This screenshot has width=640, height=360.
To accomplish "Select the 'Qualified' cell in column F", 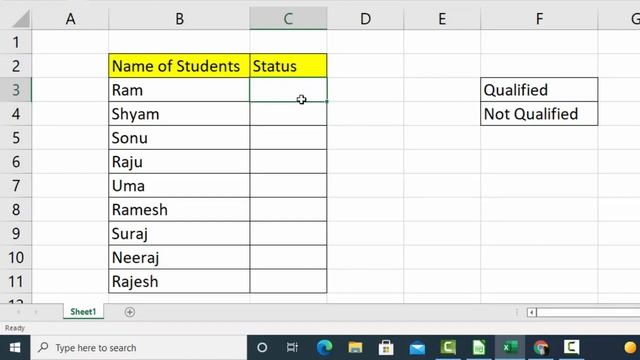I will point(539,90).
